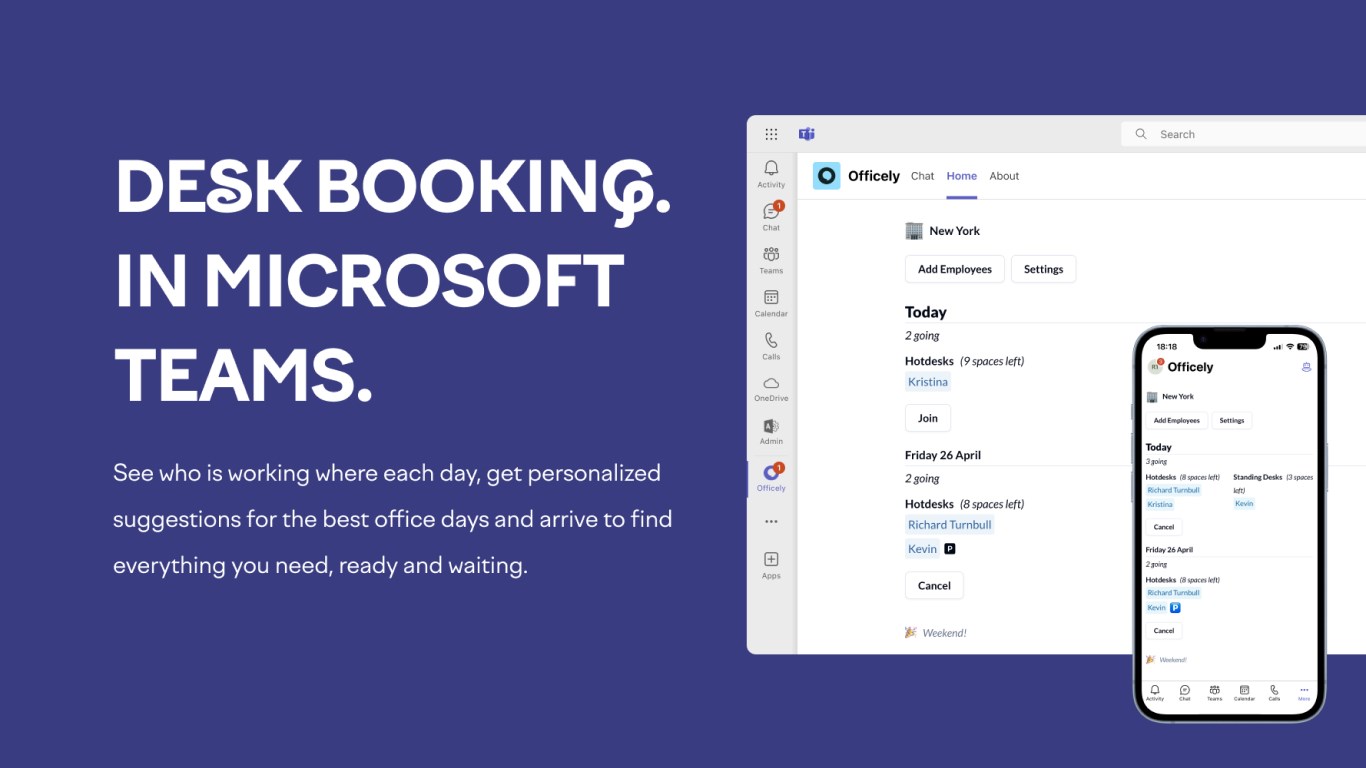This screenshot has width=1366, height=768.
Task: Click the Richard Turnbull name tag on desktop
Action: [x=950, y=525]
